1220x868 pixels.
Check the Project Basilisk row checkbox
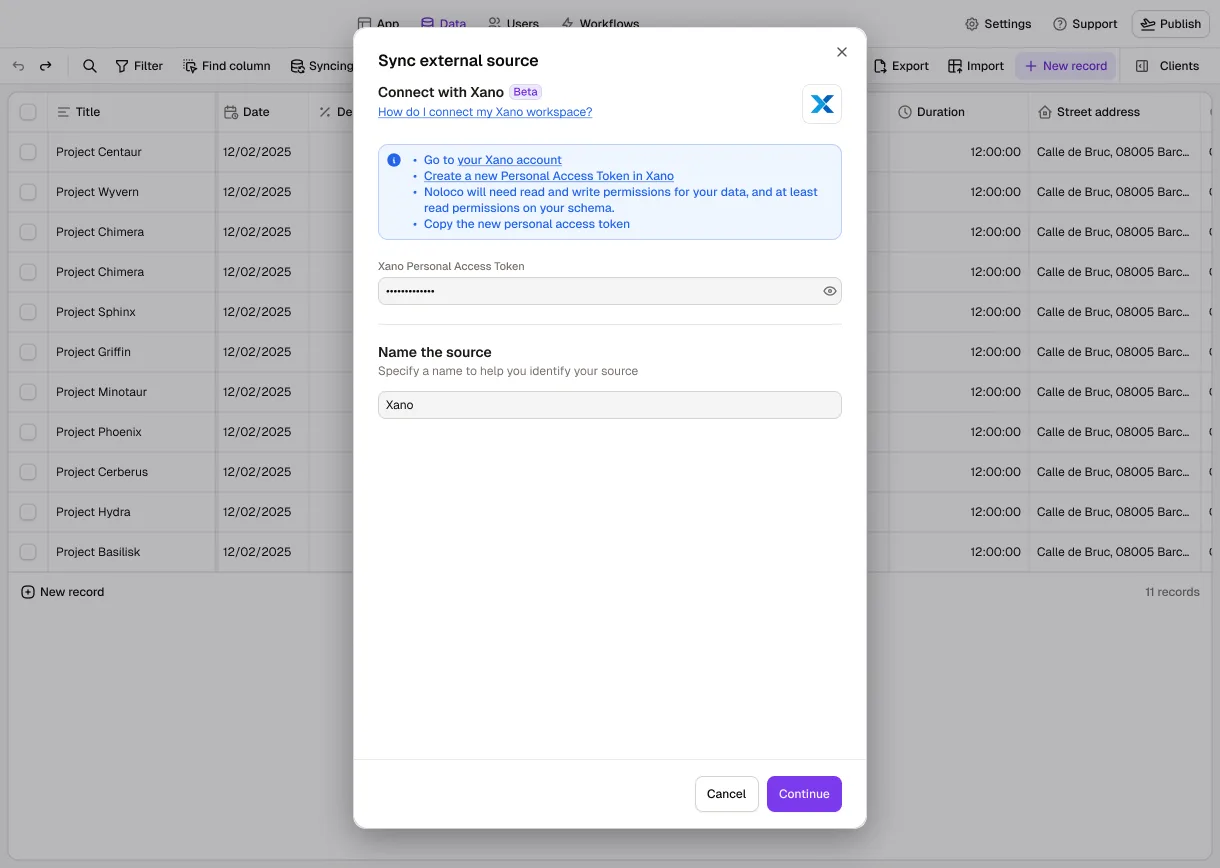click(28, 552)
